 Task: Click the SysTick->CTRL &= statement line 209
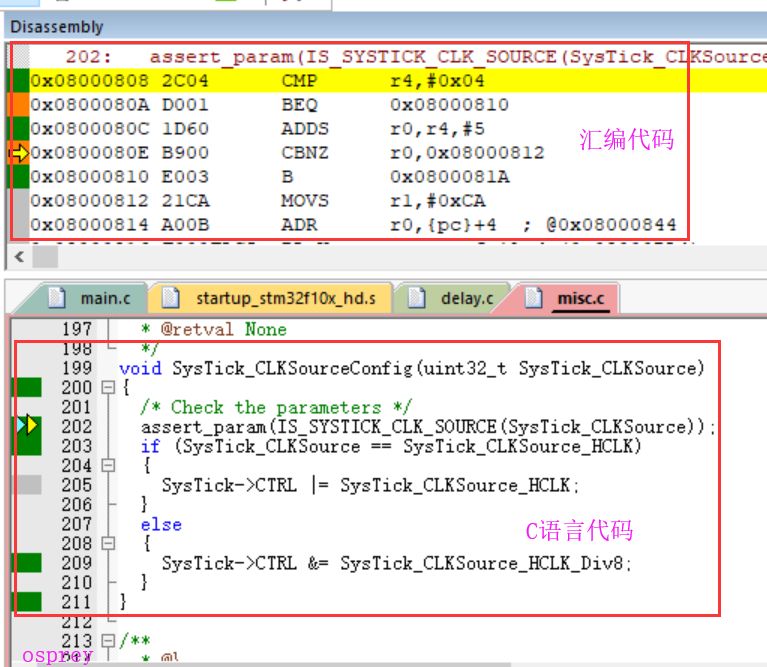pyautogui.click(x=397, y=563)
